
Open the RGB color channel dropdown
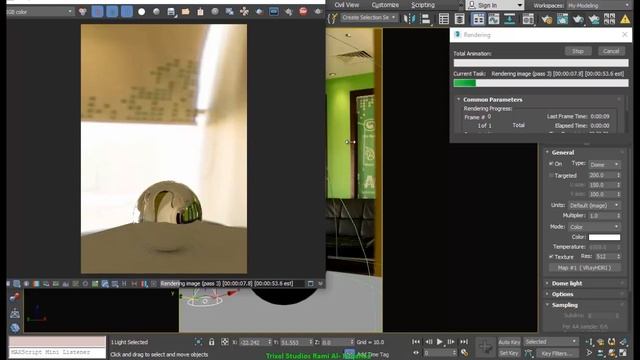(40, 12)
